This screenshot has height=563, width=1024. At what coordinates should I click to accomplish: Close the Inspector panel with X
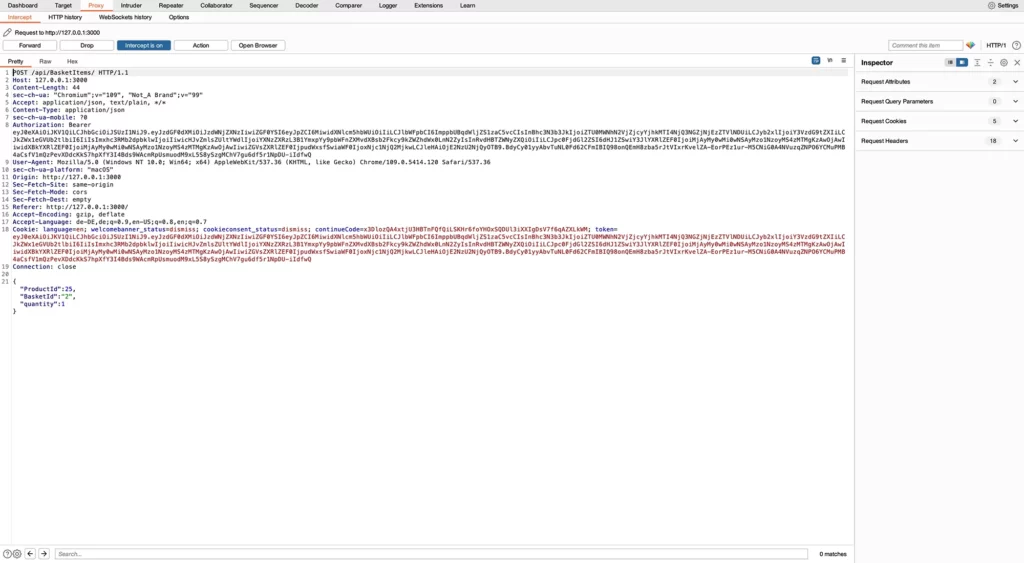(1016, 62)
